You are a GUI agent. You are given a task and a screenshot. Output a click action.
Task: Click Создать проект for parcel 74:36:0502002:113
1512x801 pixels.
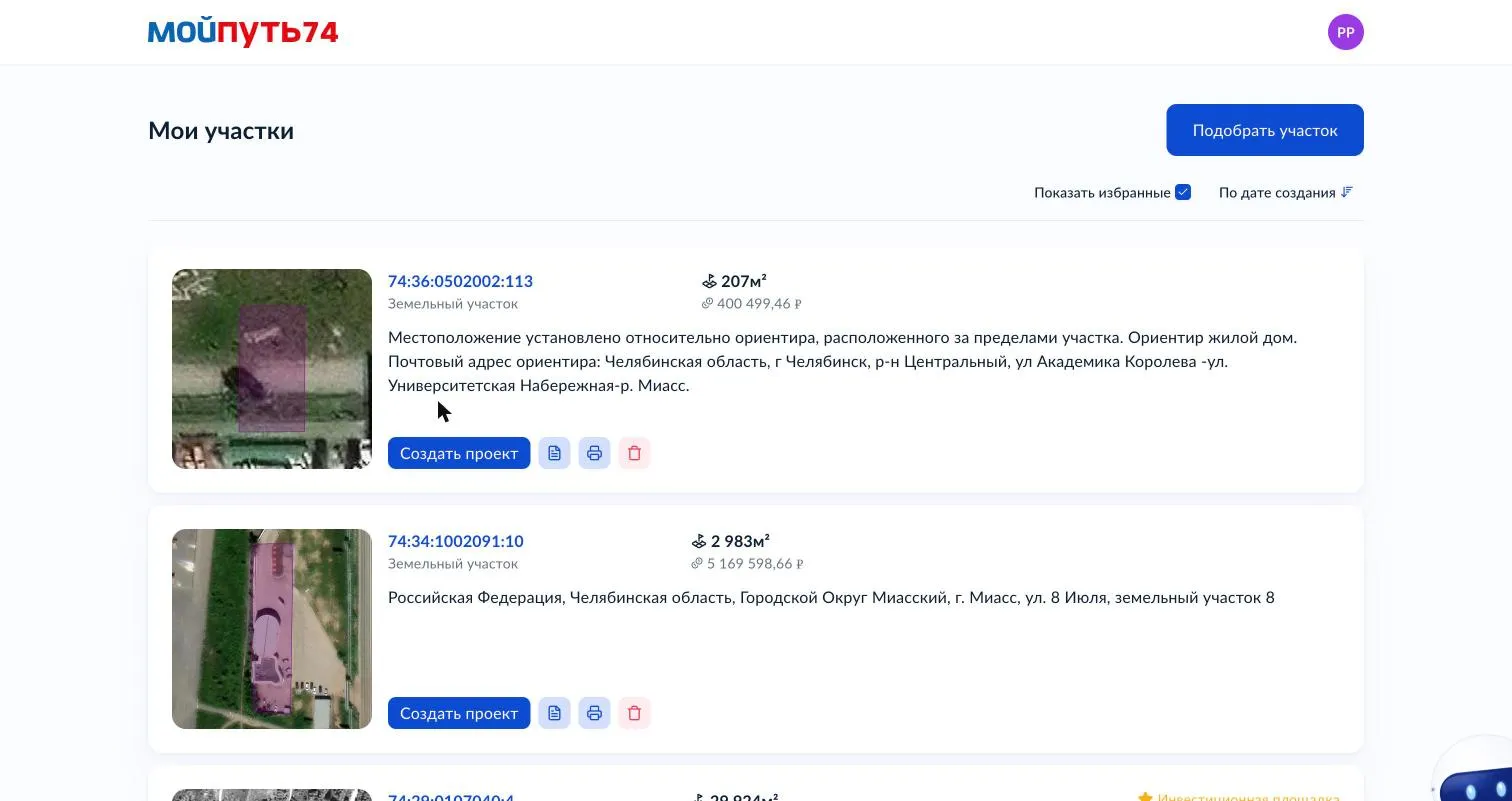(x=459, y=453)
